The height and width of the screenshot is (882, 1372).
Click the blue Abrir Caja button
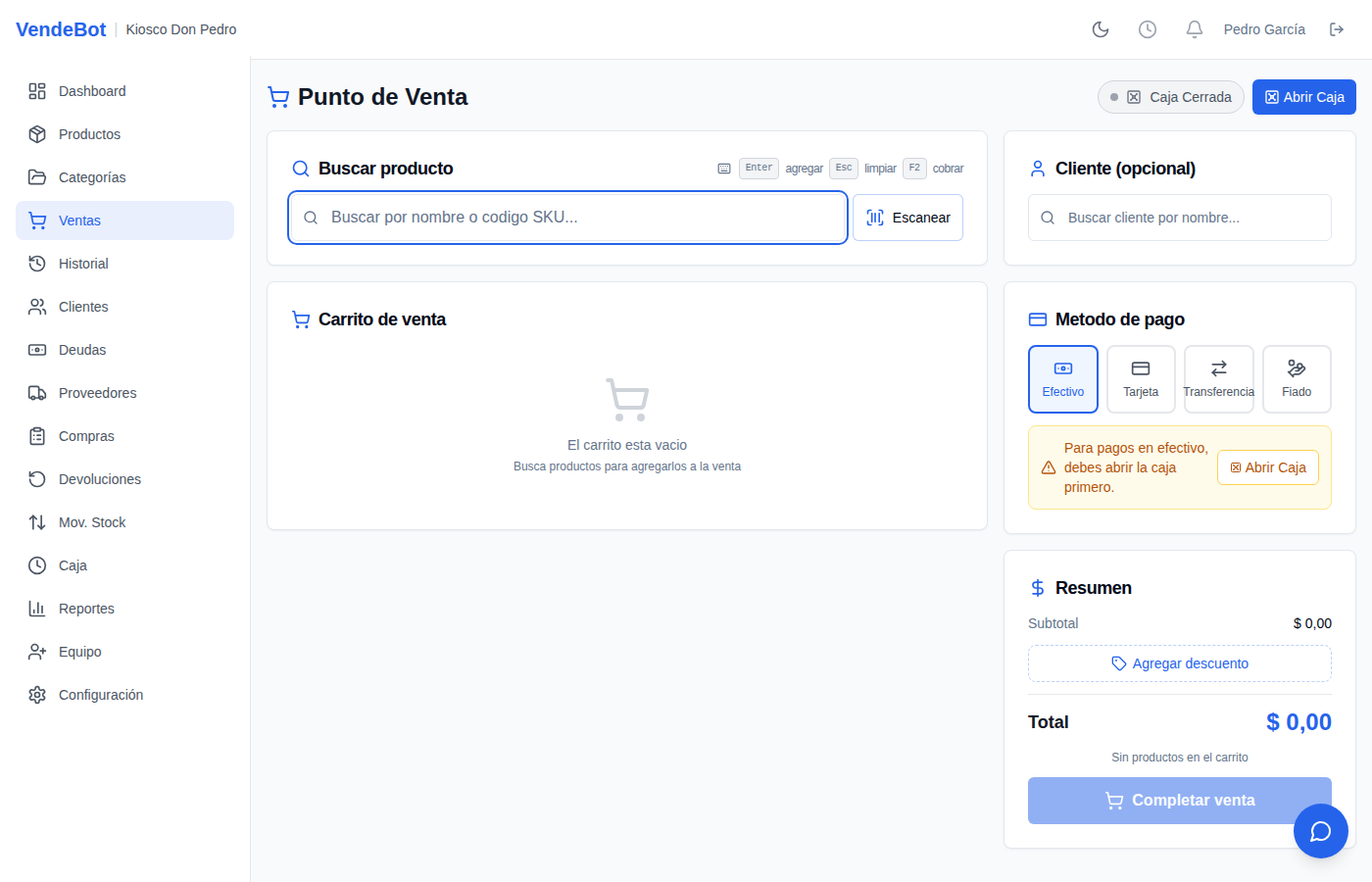click(1304, 97)
